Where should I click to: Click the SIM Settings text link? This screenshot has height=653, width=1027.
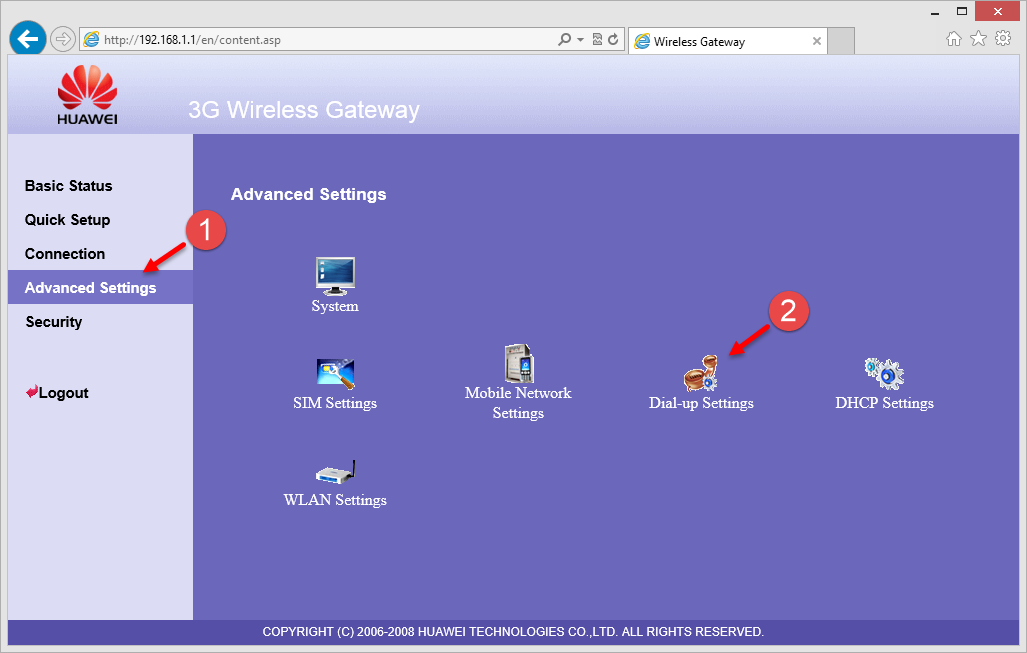[335, 403]
